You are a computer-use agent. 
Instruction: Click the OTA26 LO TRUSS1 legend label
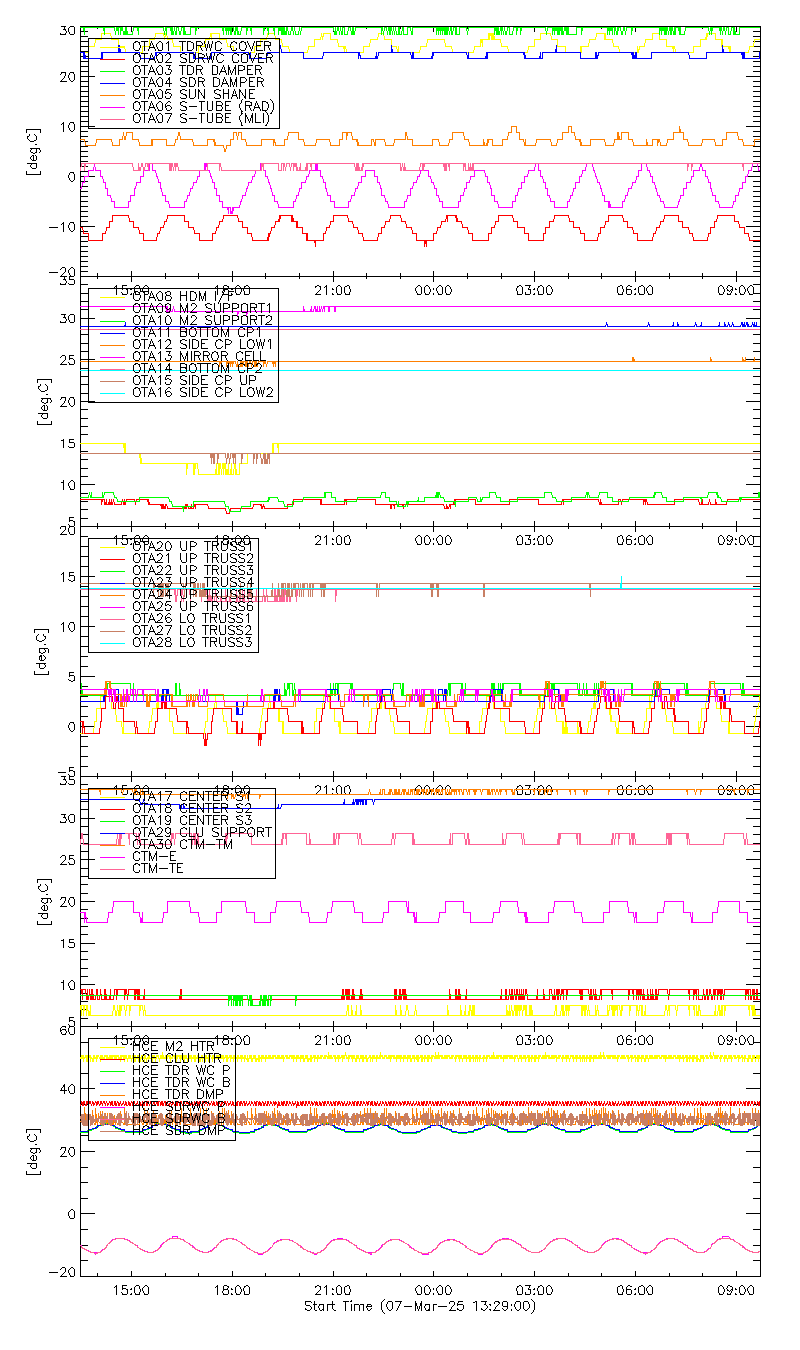point(192,618)
